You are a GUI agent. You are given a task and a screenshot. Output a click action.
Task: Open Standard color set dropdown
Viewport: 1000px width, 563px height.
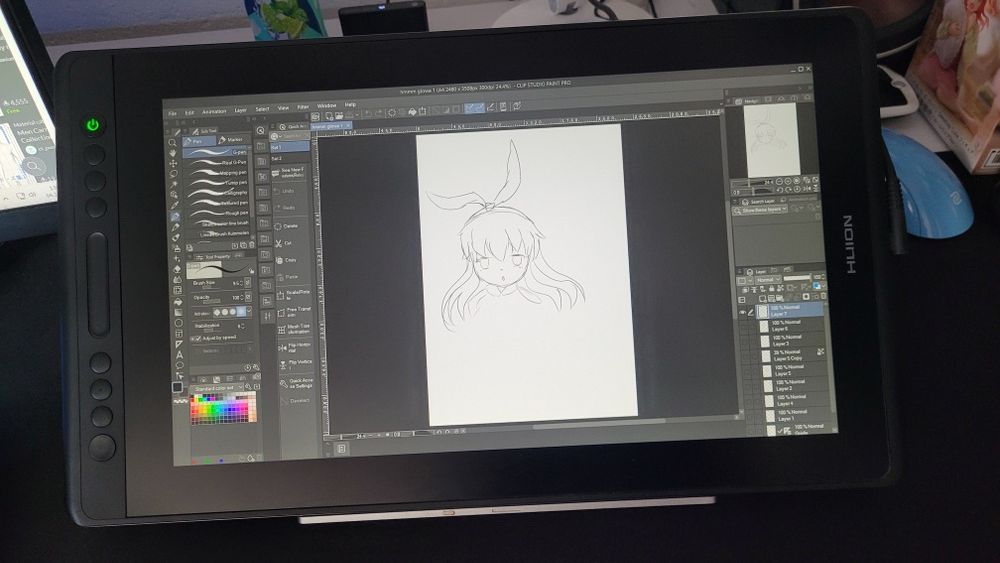click(x=218, y=388)
